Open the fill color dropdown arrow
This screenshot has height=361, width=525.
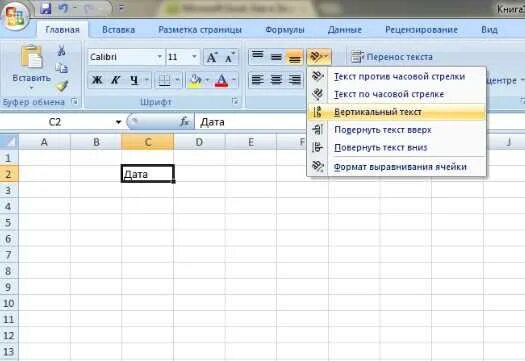[x=207, y=80]
